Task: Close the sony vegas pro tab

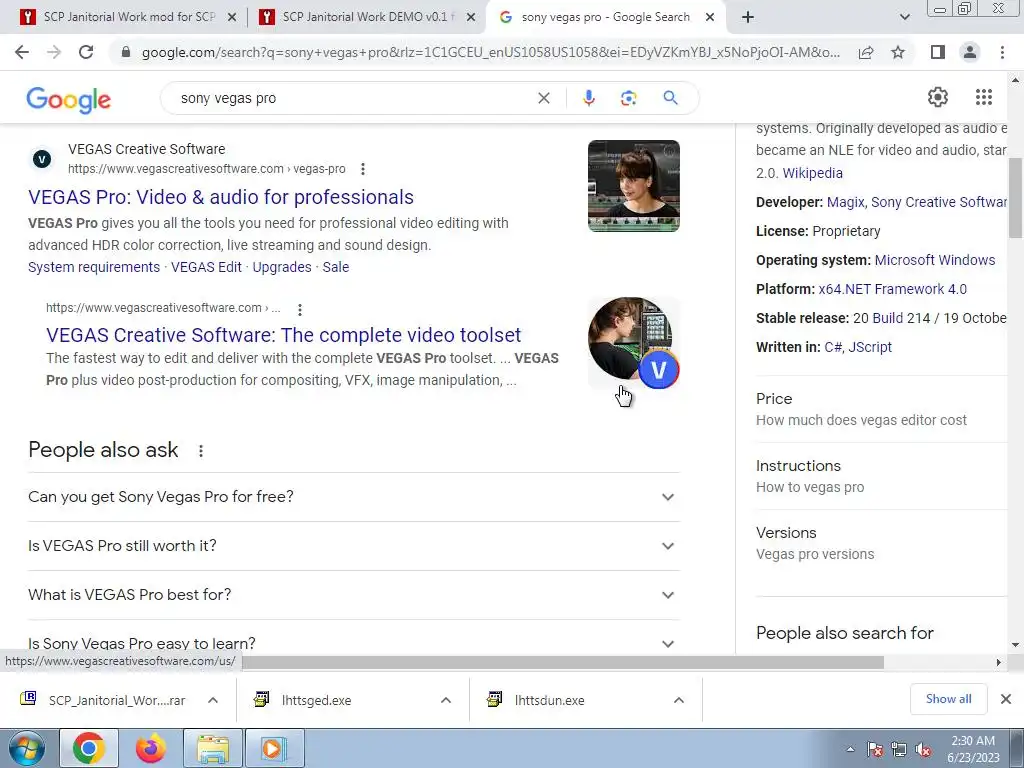Action: [x=710, y=17]
